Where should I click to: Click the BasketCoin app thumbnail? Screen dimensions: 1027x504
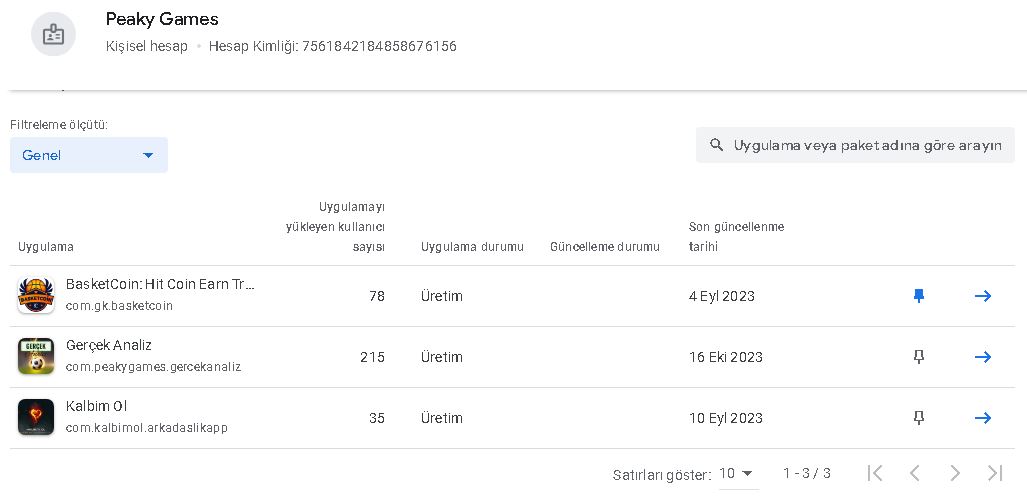(36, 296)
